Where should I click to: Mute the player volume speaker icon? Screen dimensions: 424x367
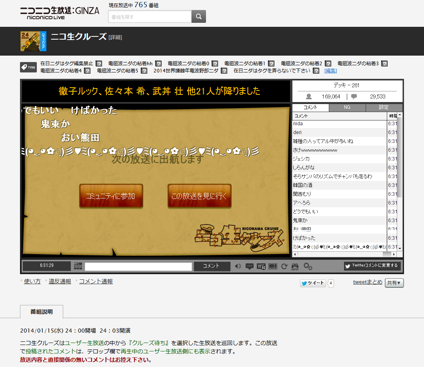(x=238, y=266)
